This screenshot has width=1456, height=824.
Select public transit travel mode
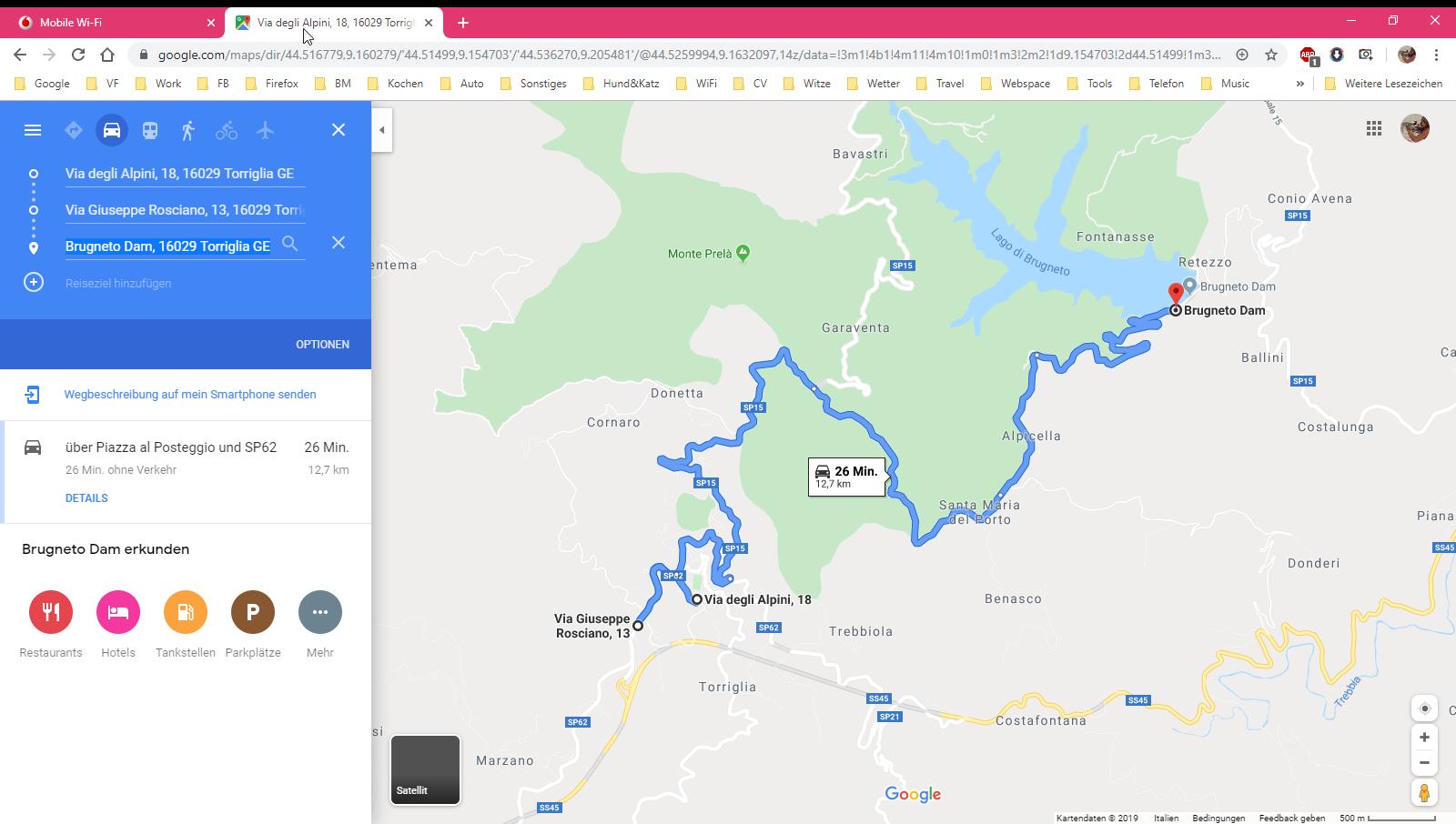[x=150, y=130]
